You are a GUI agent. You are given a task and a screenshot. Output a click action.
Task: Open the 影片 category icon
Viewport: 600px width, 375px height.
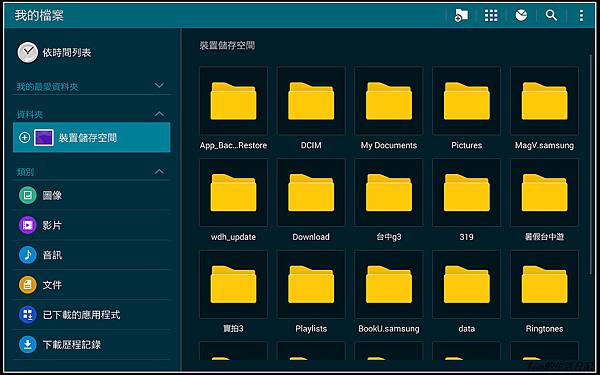(28, 225)
